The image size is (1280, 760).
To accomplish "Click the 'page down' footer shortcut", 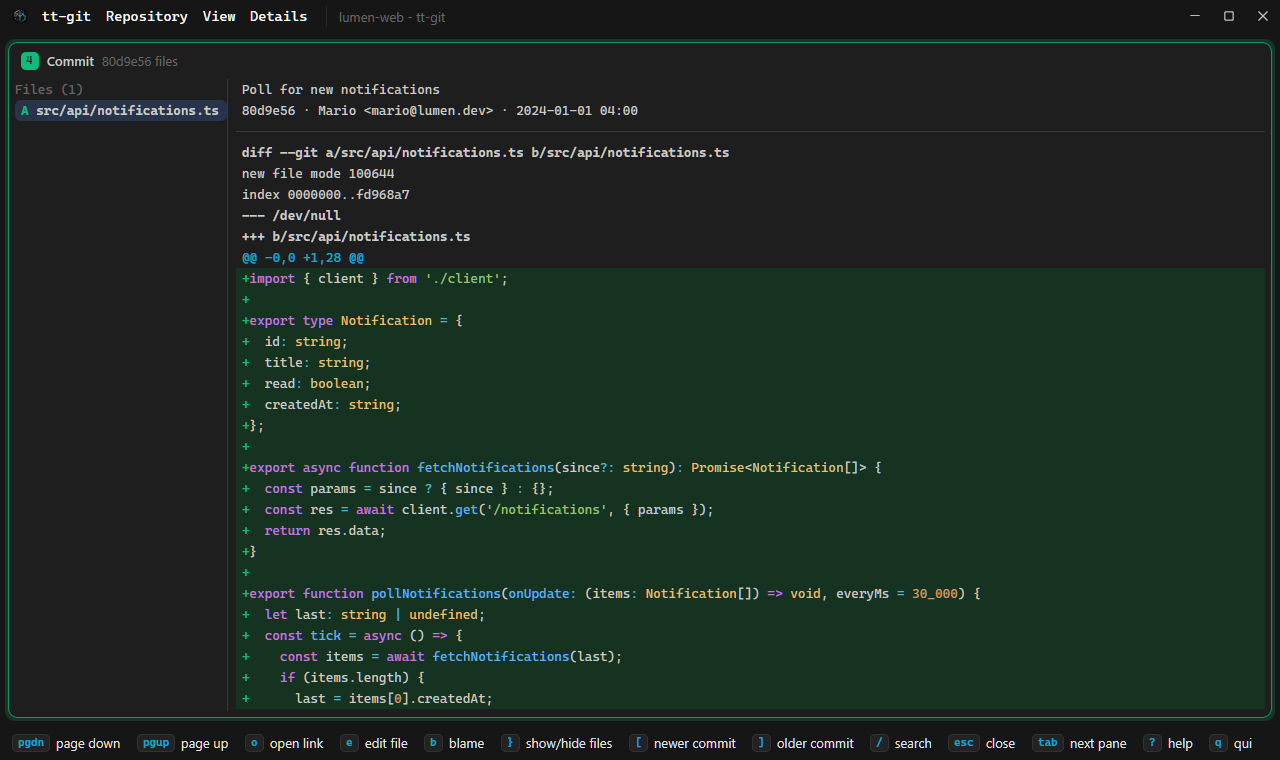I will coord(66,743).
